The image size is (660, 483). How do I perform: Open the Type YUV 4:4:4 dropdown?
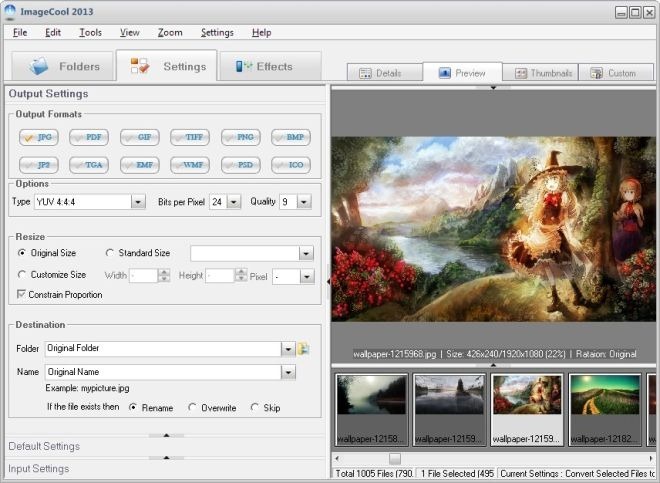[x=138, y=202]
